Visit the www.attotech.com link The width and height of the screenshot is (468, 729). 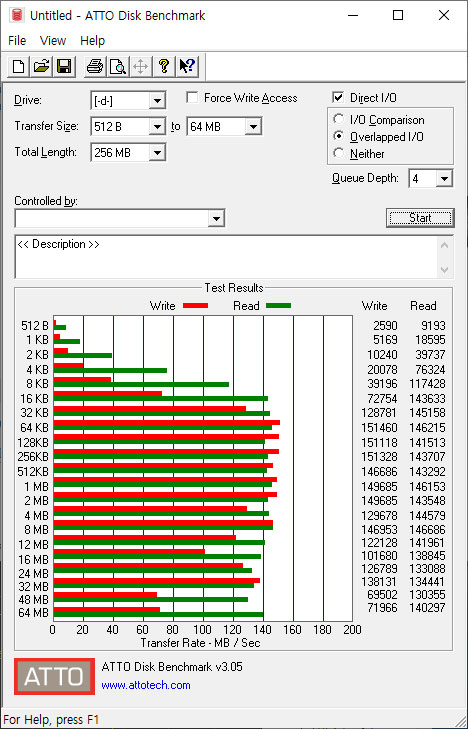tap(146, 685)
